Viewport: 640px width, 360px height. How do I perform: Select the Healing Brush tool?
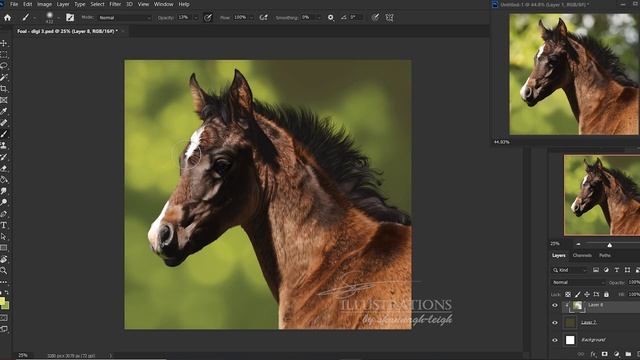coord(4,122)
